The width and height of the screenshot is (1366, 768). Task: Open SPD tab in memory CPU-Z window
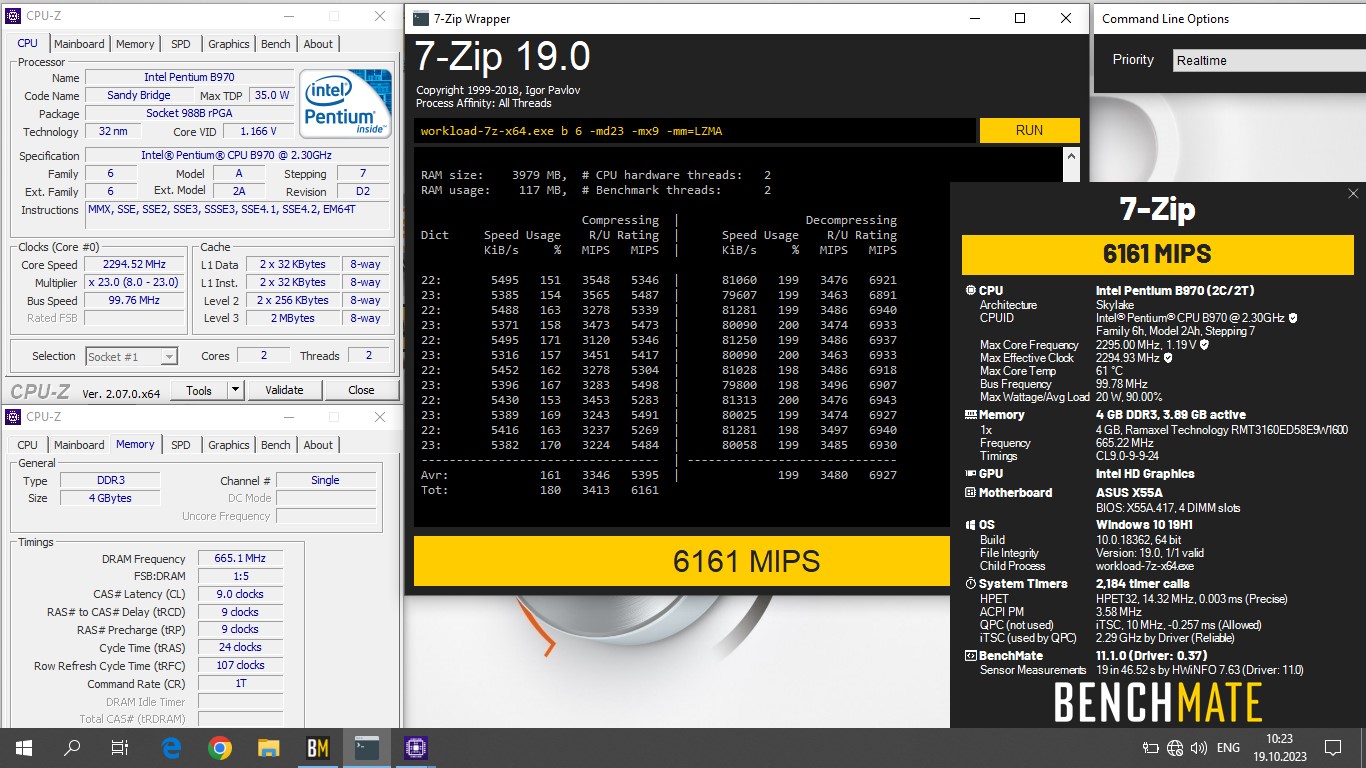(181, 445)
